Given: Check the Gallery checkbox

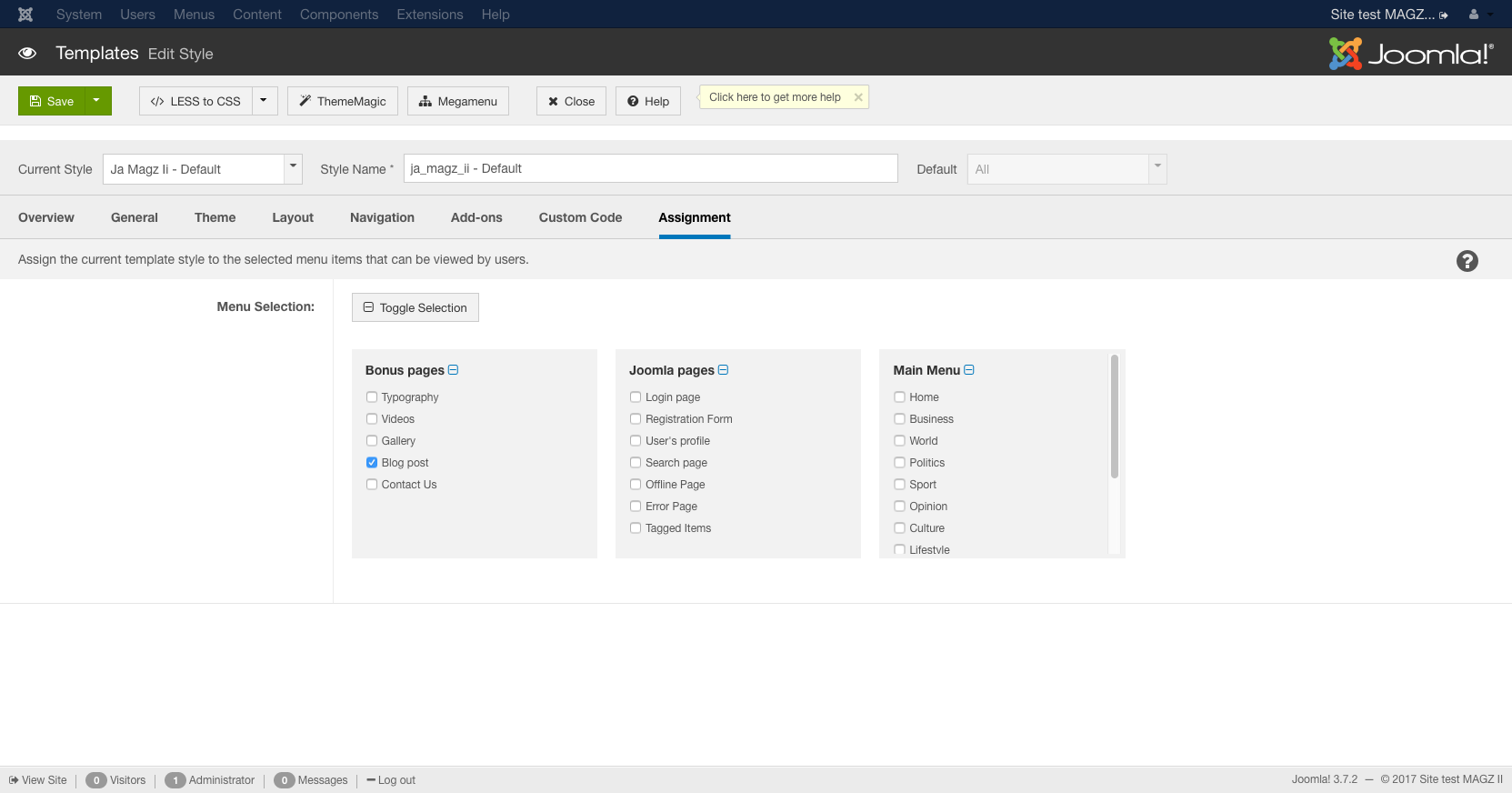Looking at the screenshot, I should pyautogui.click(x=372, y=440).
